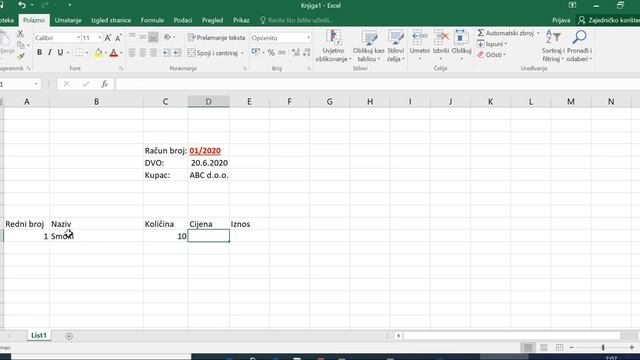Open the font size 11 dropdown
This screenshot has width=640, height=360.
click(x=100, y=38)
